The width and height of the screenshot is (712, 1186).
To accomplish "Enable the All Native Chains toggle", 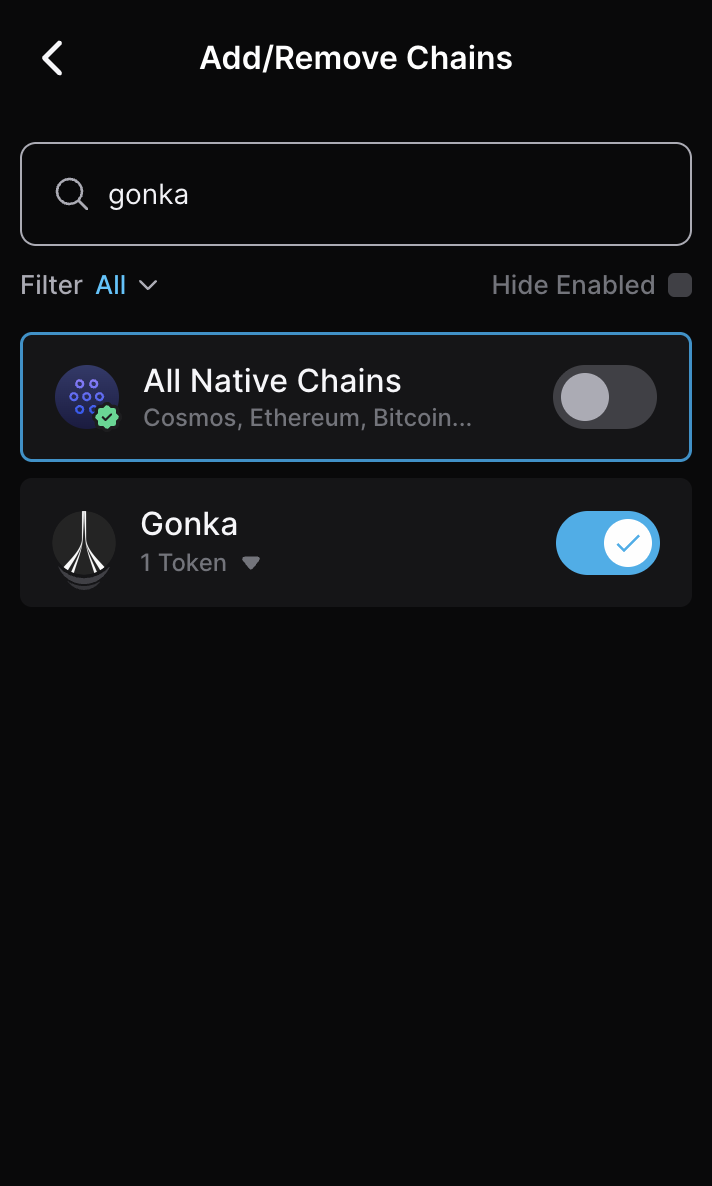I will [604, 397].
